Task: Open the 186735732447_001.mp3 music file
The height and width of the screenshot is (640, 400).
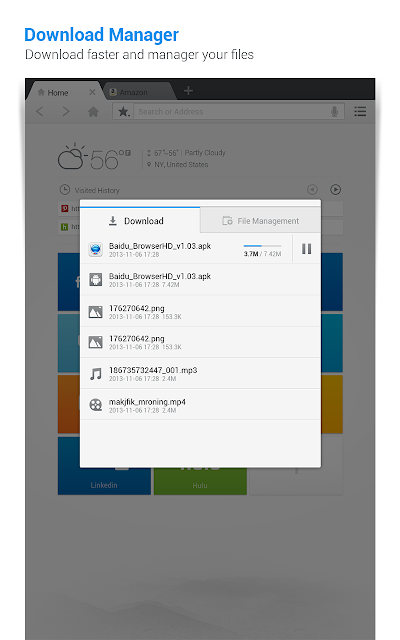Action: [x=200, y=373]
